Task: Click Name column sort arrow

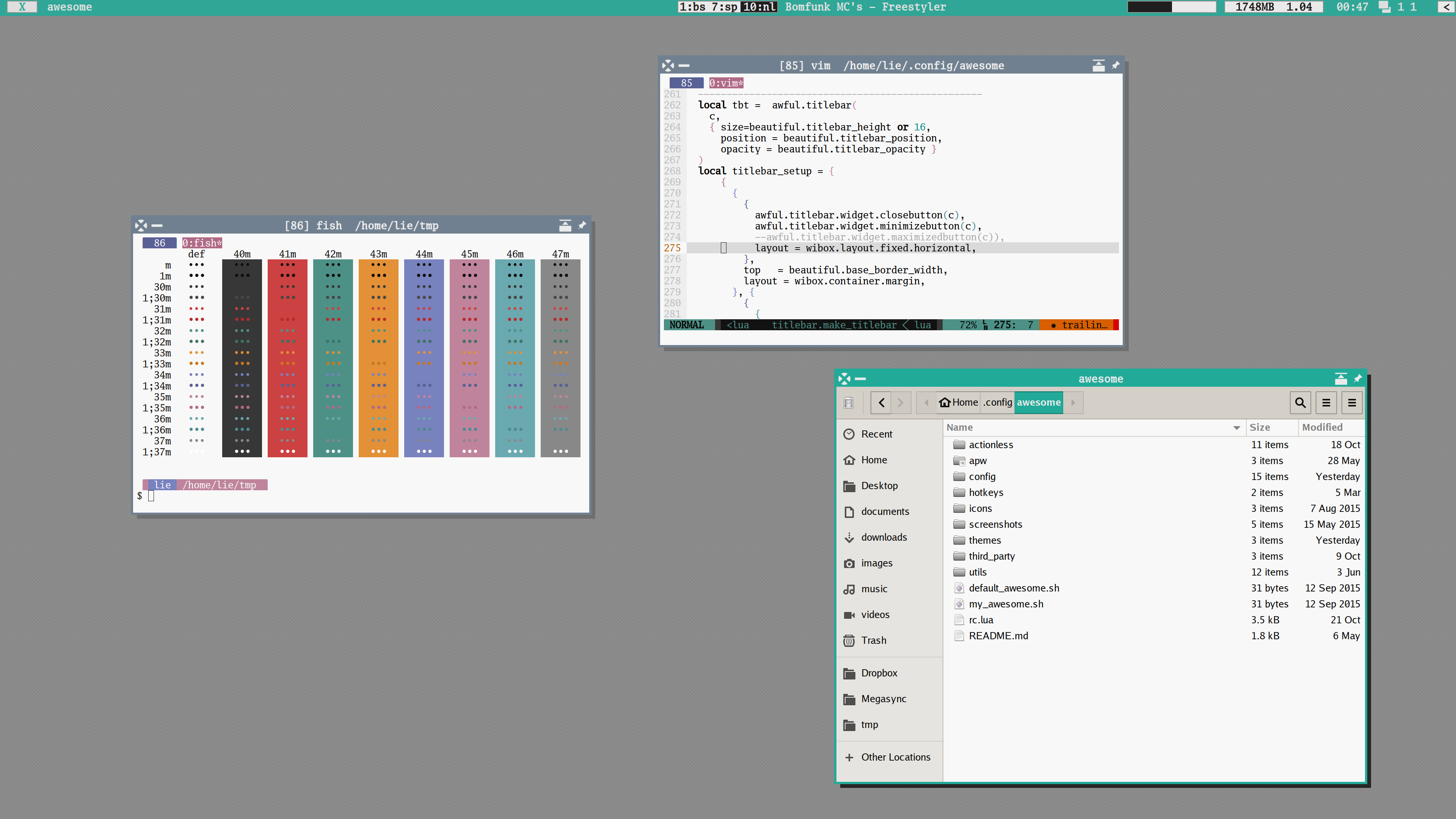Action: pos(1236,428)
